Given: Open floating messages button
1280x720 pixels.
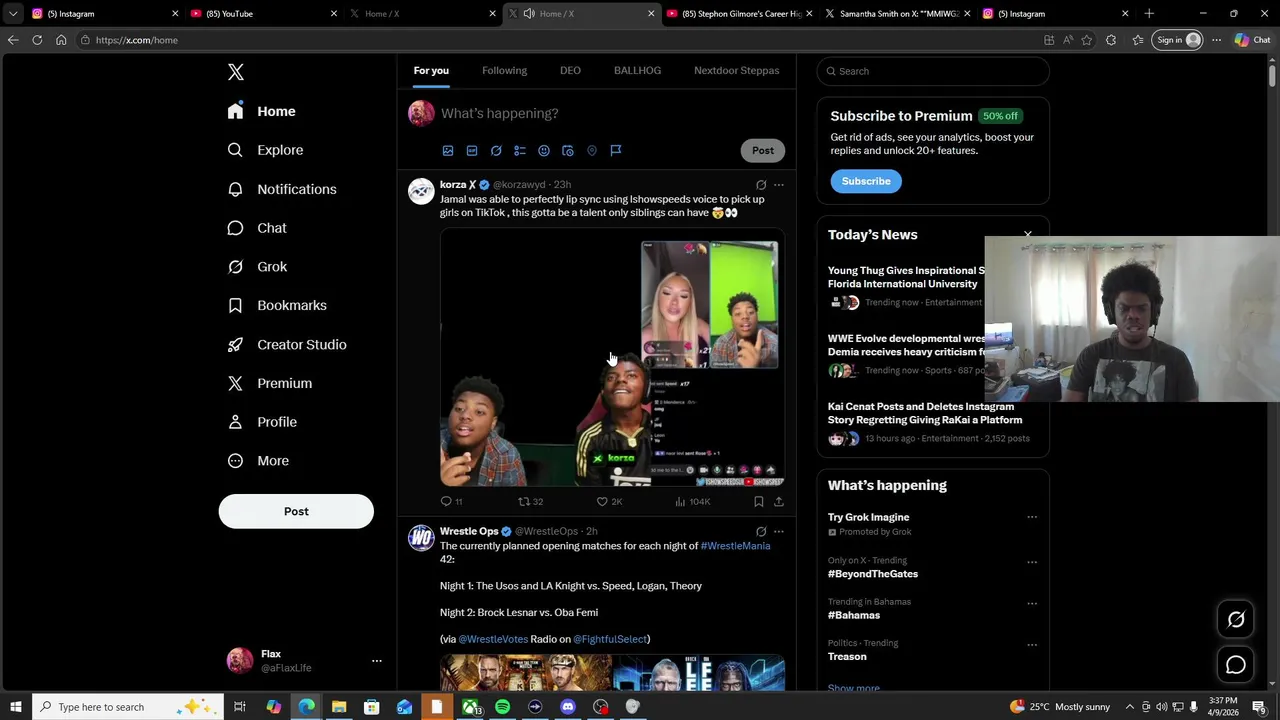Looking at the screenshot, I should 1236,665.
